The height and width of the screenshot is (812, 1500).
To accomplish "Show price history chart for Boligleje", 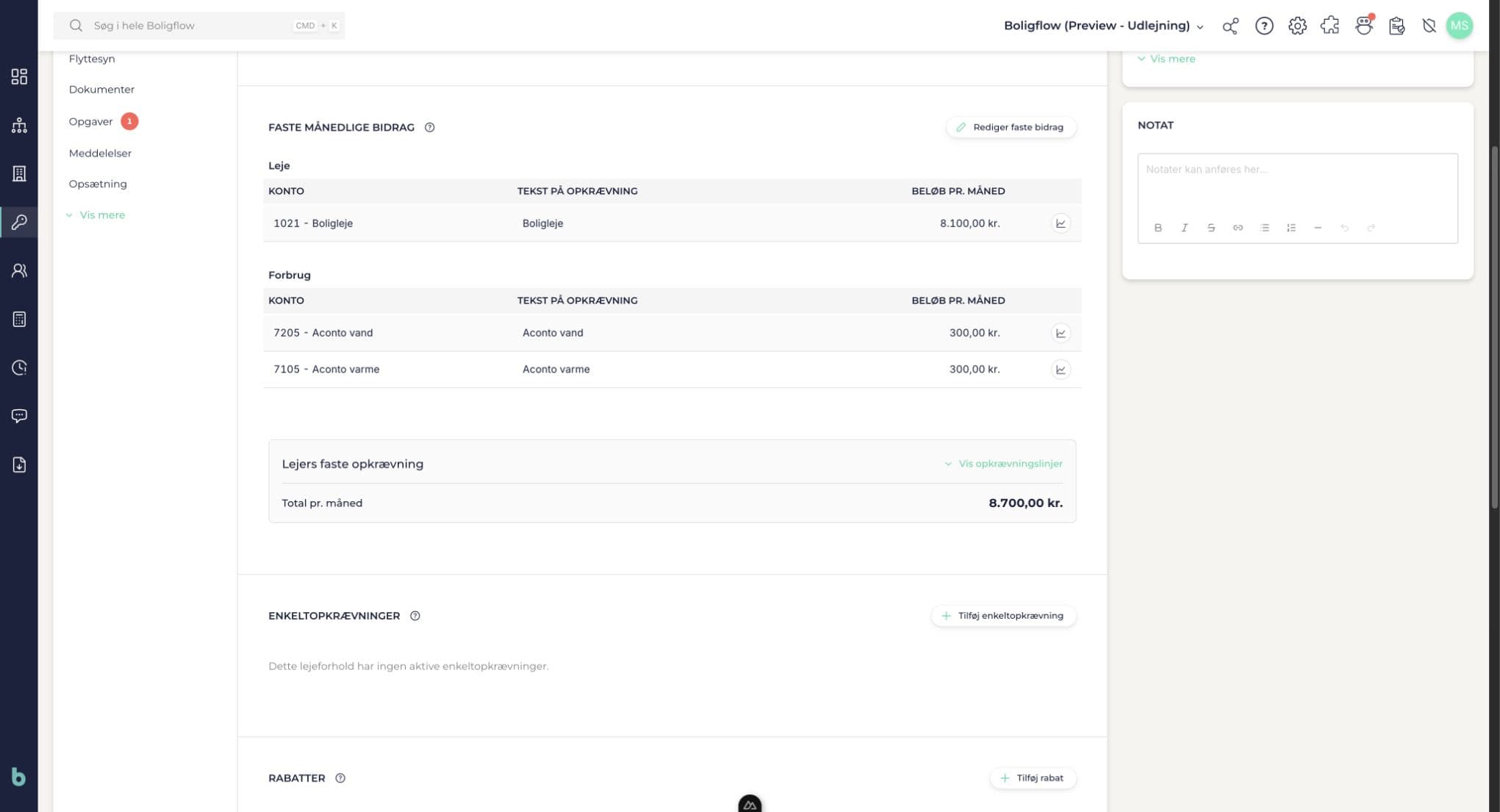I will pyautogui.click(x=1061, y=223).
